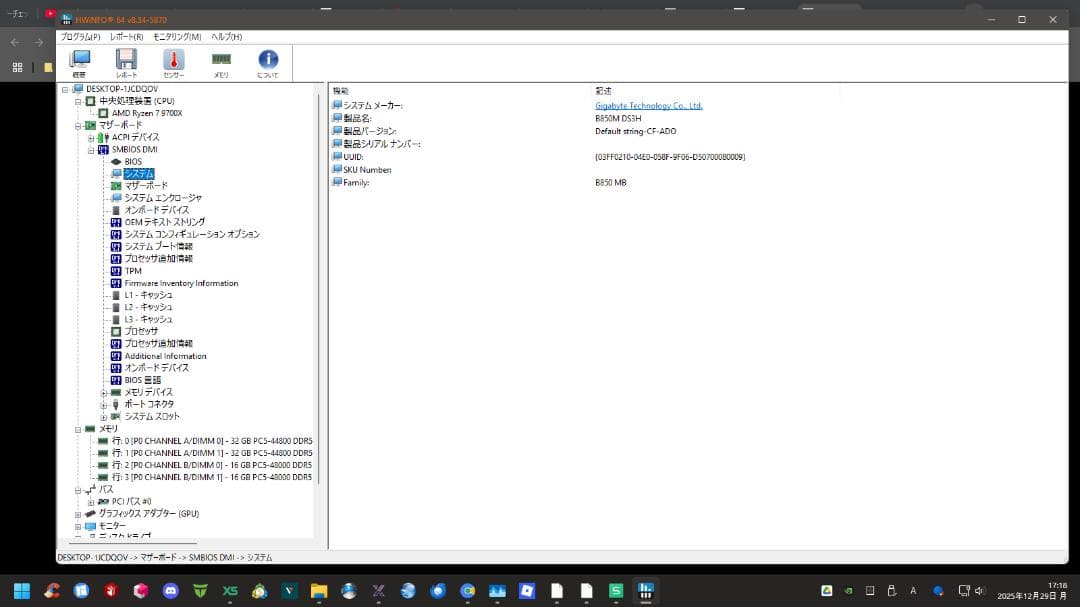Expand the メモリ デバイス tree node
1080x607 pixels.
(103, 393)
